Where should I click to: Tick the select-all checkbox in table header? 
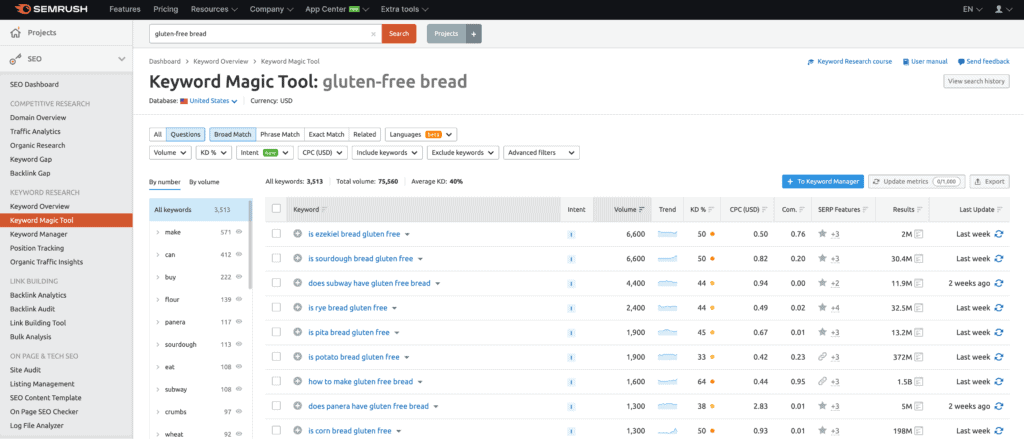tap(276, 209)
